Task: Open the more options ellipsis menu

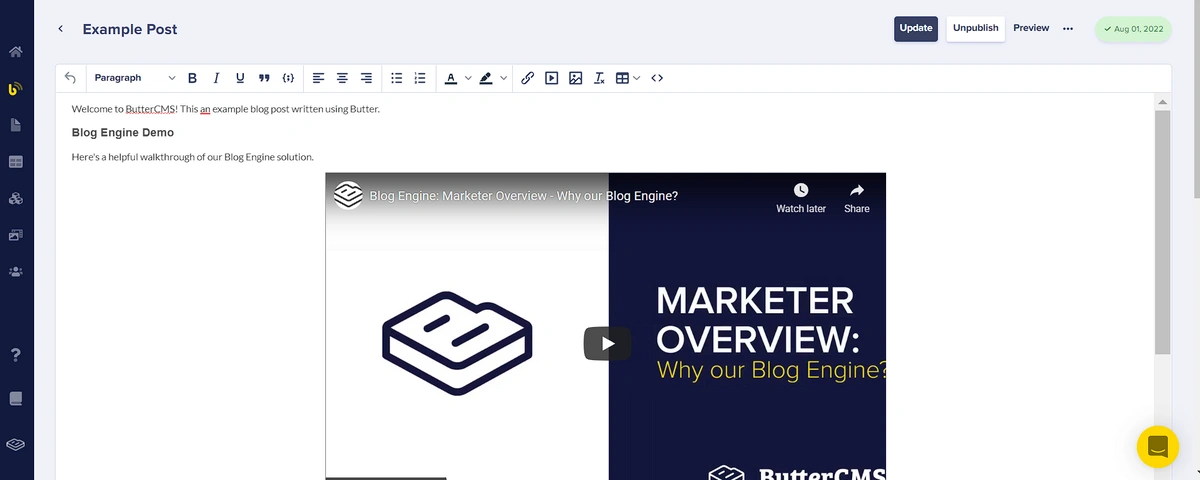Action: 1068,28
